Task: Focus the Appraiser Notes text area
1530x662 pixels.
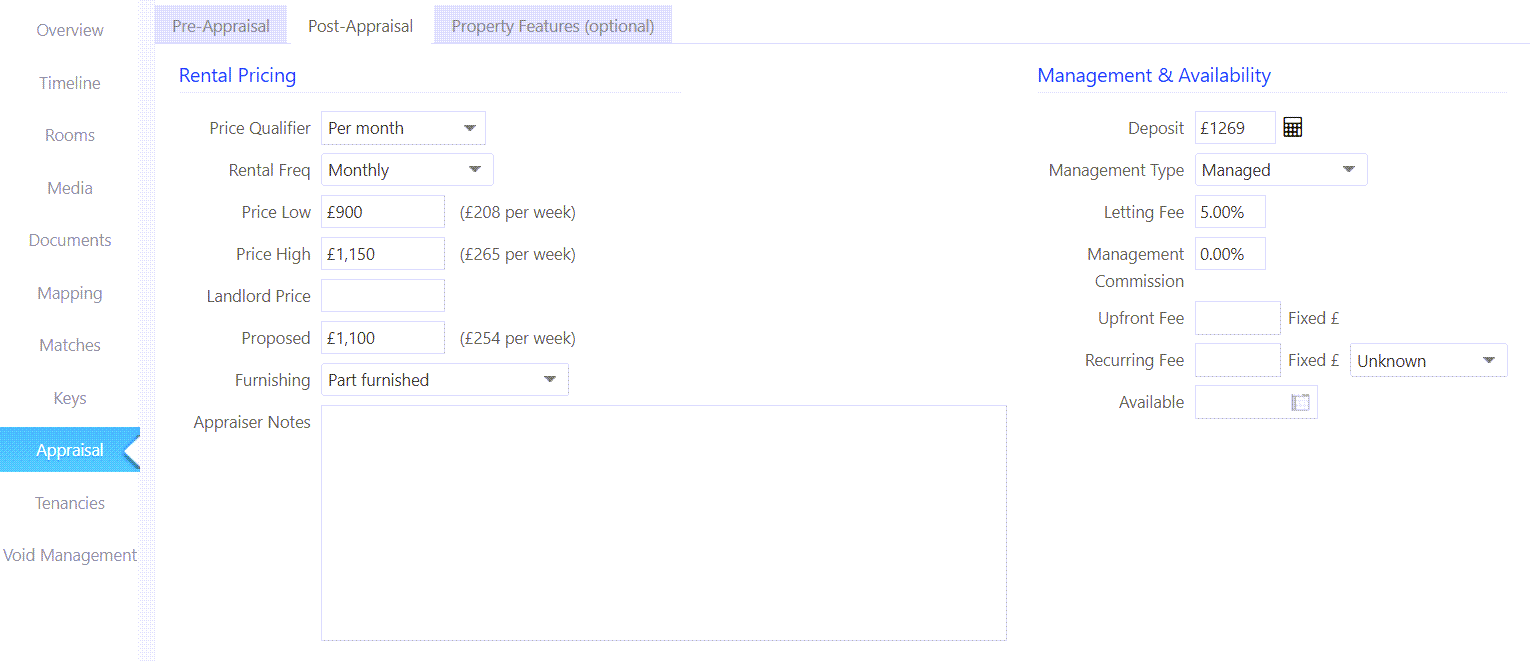Action: pos(664,523)
